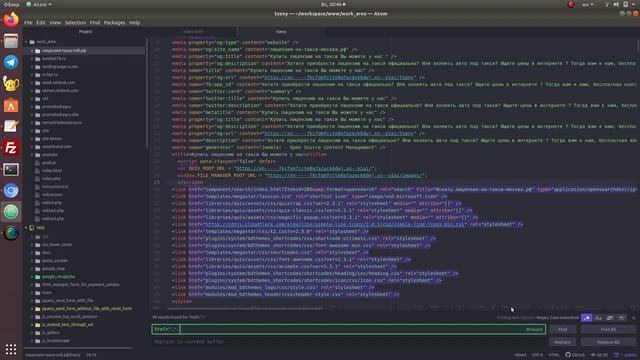Collapse the help project root folder
Viewport: 640px width, 360px height.
tap(27, 228)
